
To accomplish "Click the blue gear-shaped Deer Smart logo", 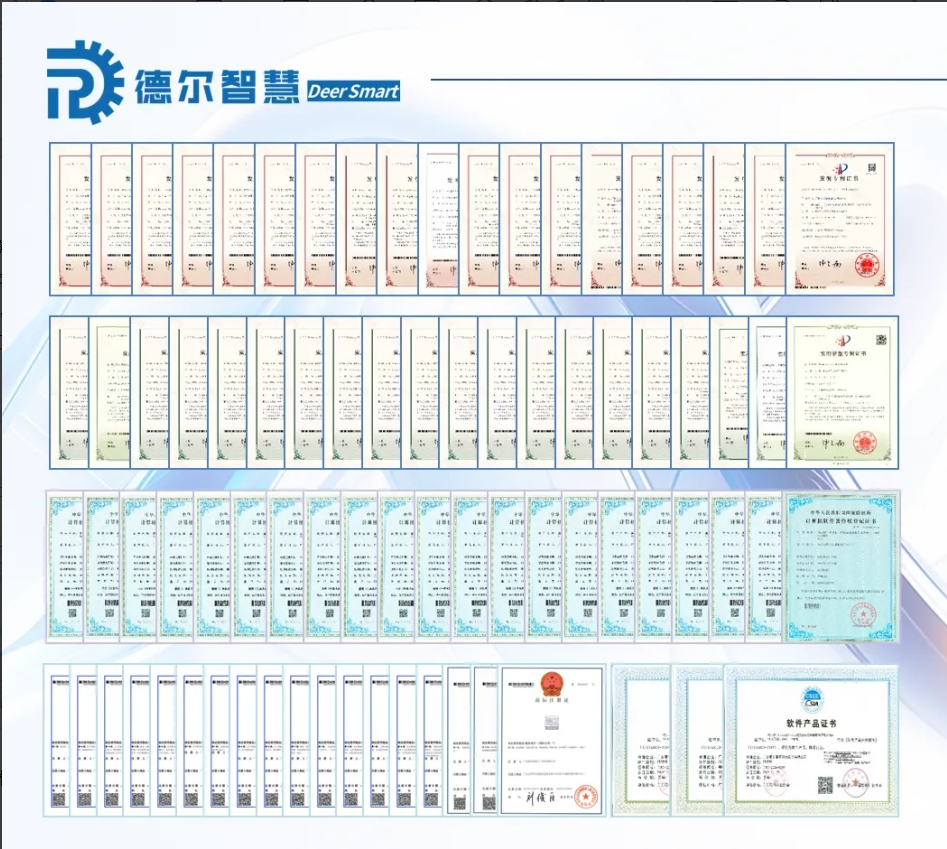I will pos(85,82).
